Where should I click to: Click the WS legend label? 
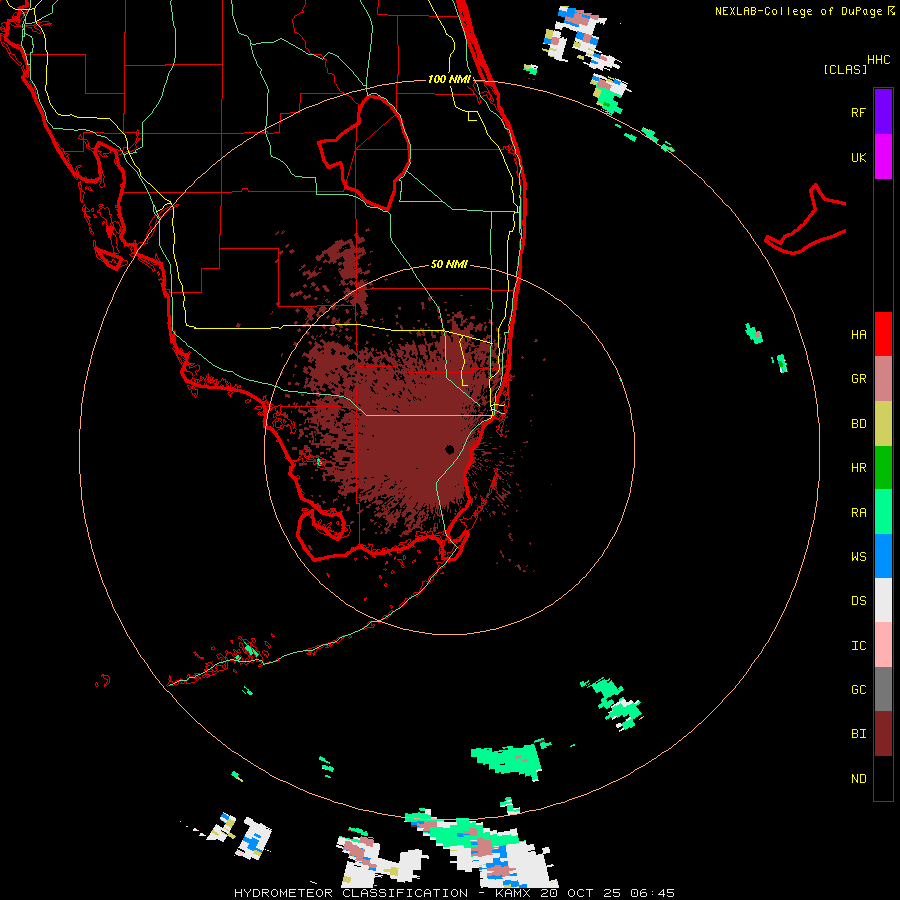pos(858,557)
